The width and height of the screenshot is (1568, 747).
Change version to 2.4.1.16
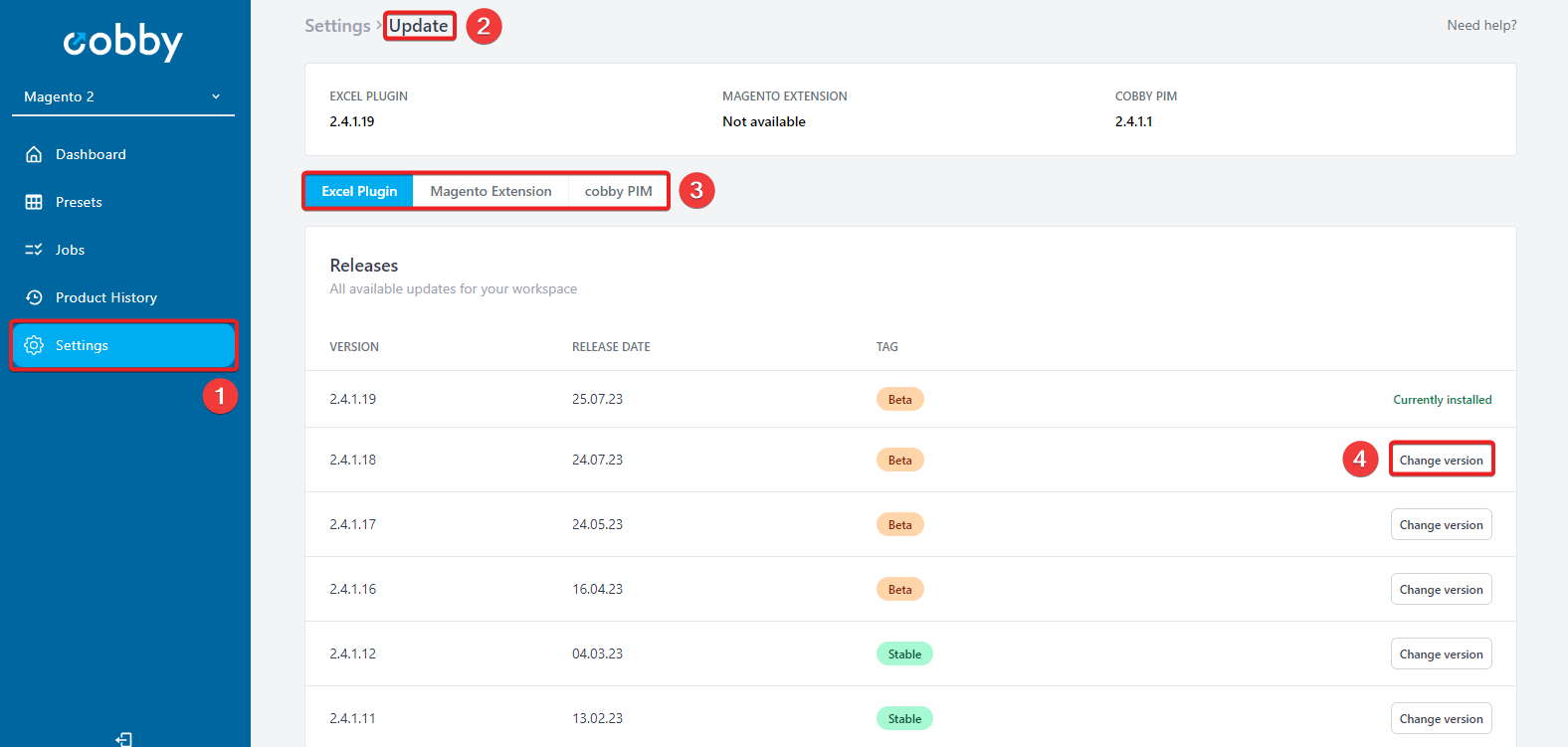1441,589
